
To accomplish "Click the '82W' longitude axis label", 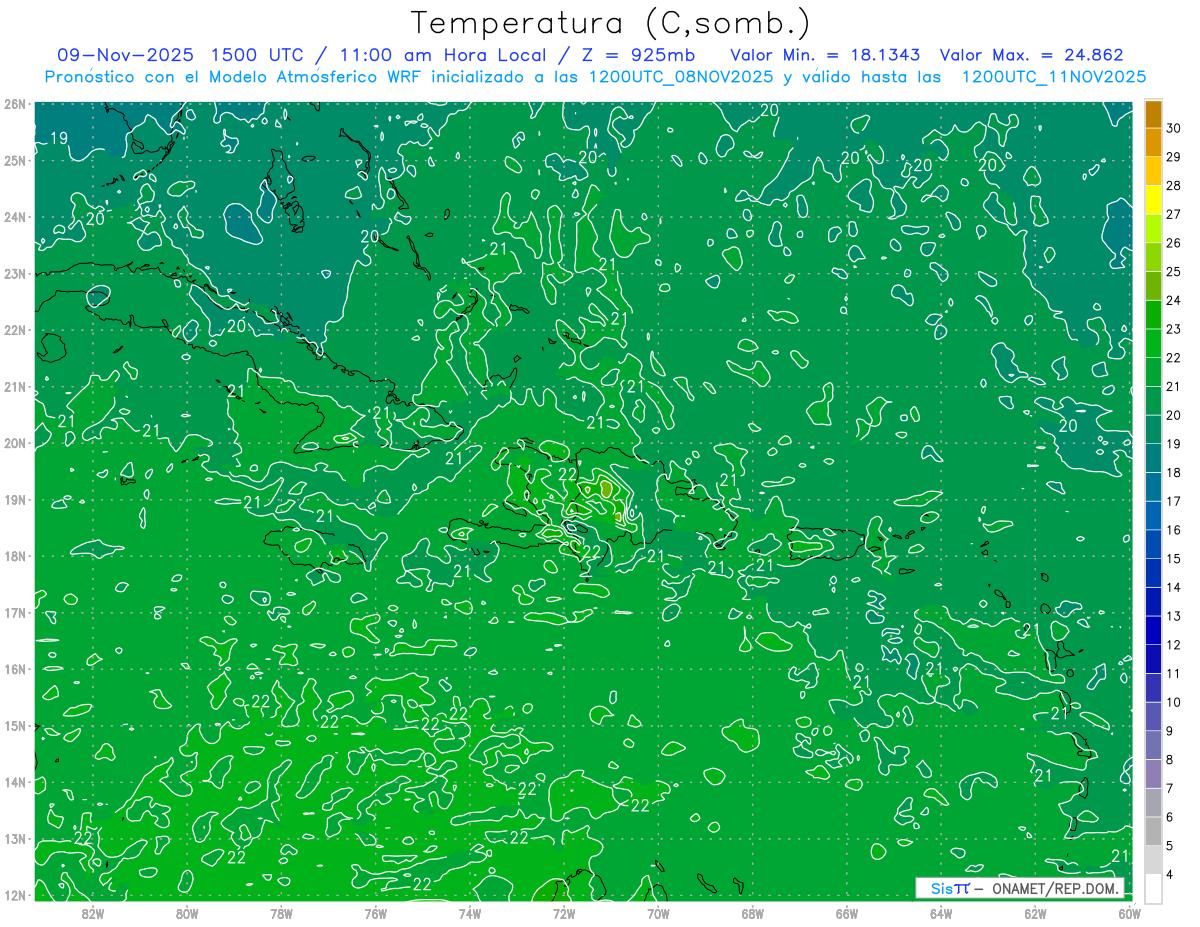I will pos(92,912).
